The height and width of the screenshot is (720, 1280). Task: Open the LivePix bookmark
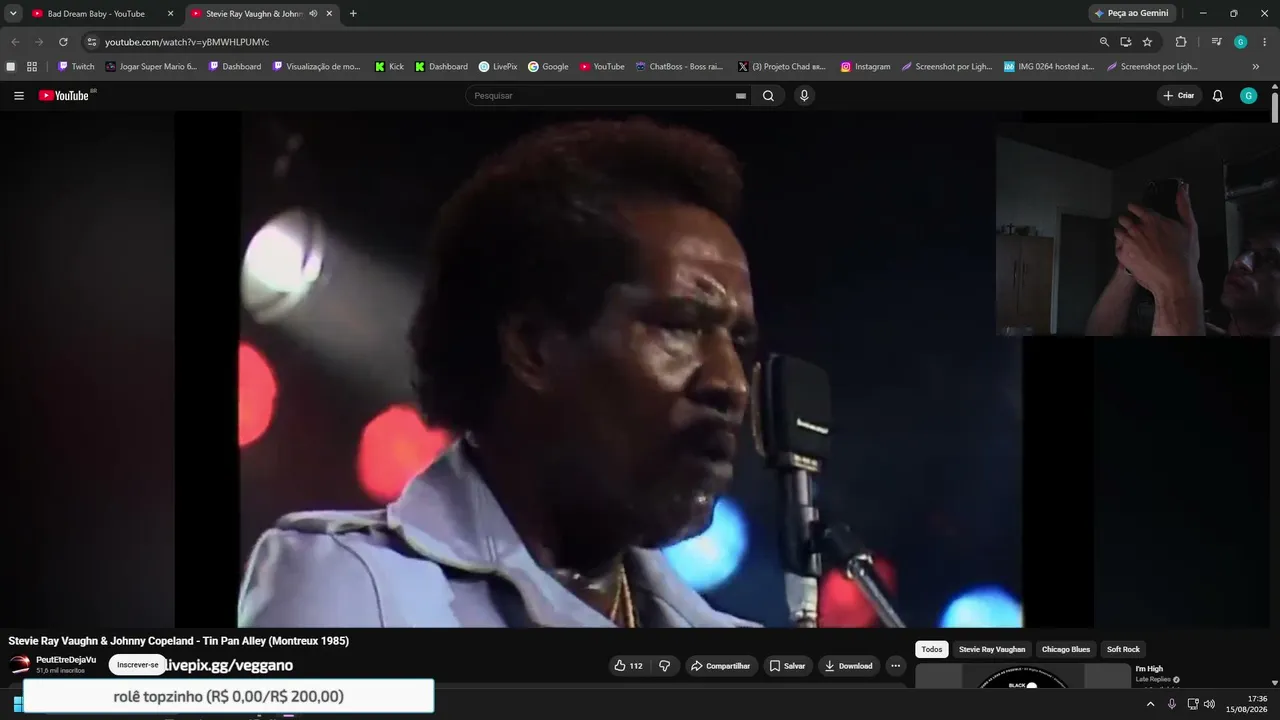(498, 67)
